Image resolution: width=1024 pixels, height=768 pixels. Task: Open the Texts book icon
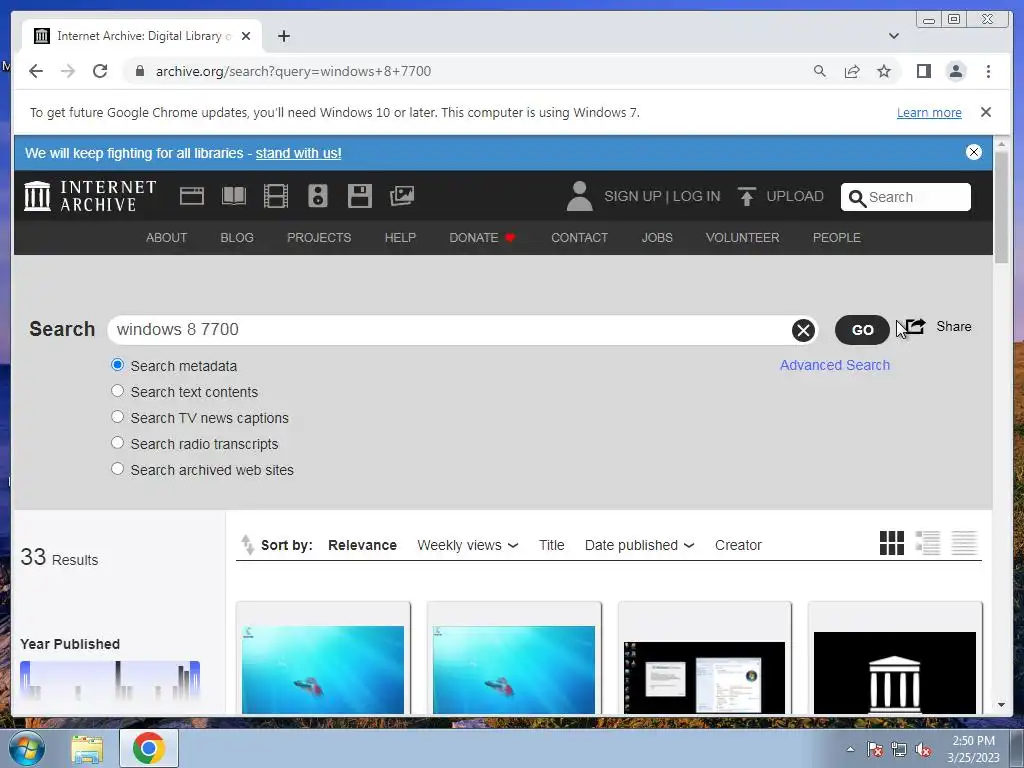234,196
